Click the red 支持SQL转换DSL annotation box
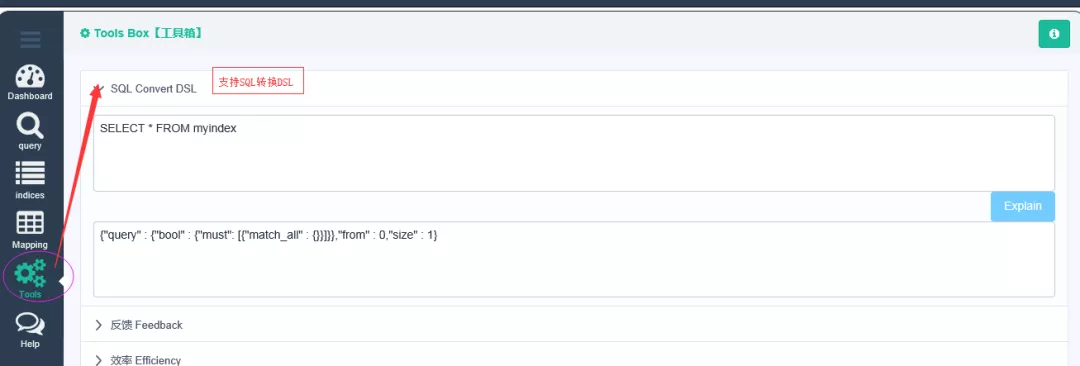Viewport: 1080px width, 366px height. pyautogui.click(x=258, y=82)
